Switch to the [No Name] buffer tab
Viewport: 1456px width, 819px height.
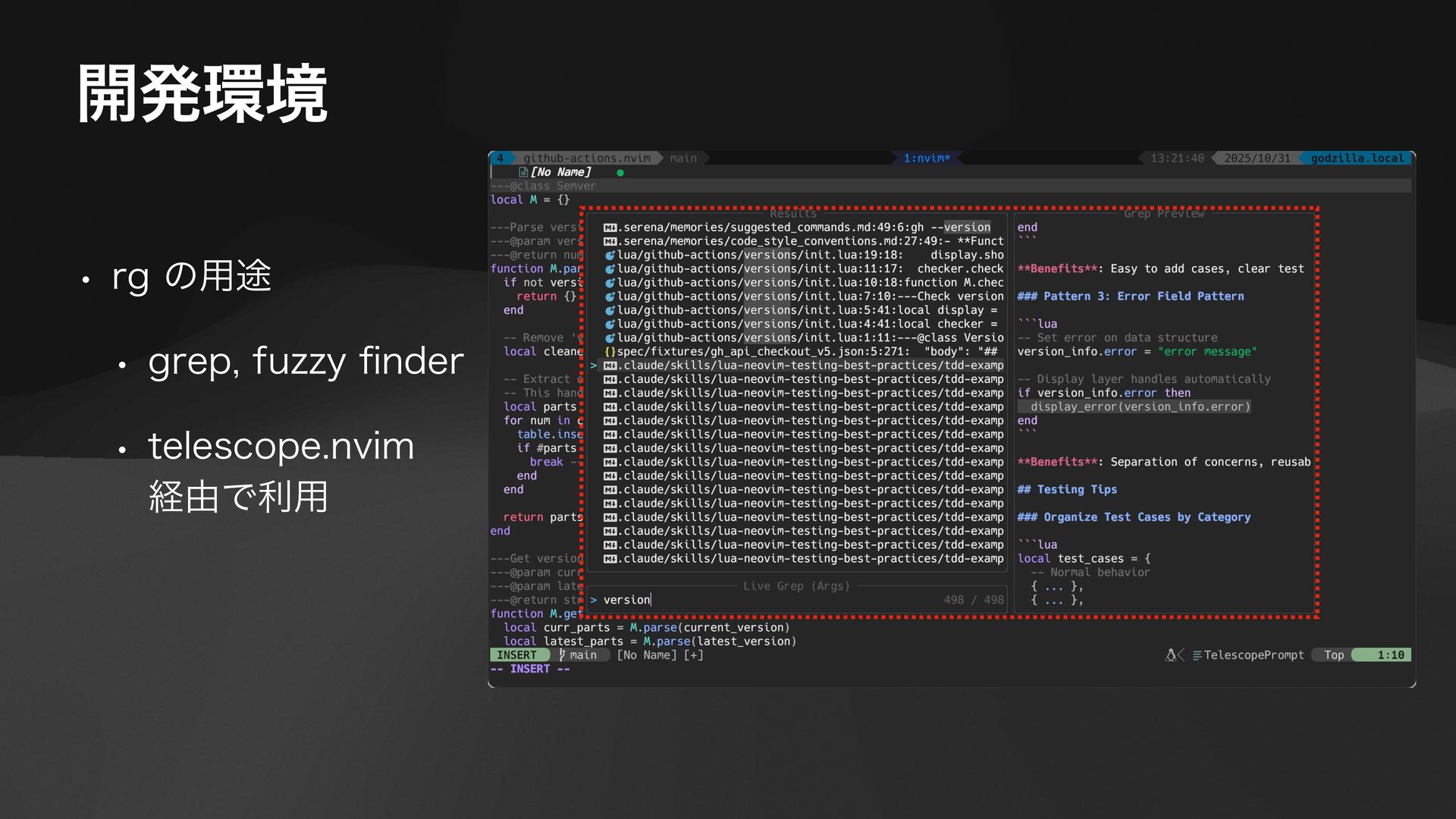(x=560, y=172)
